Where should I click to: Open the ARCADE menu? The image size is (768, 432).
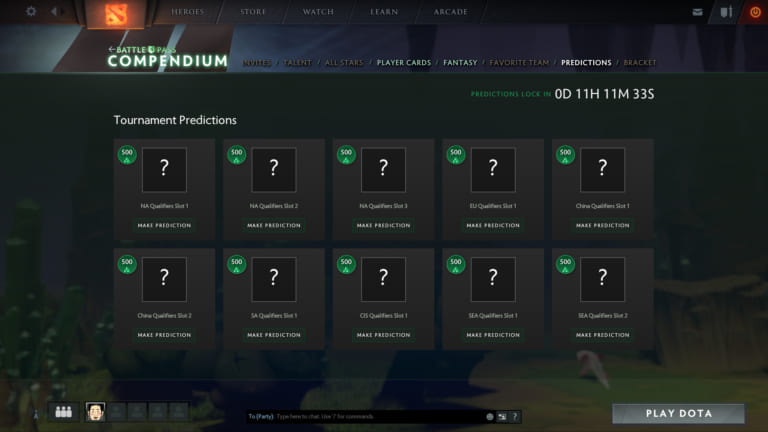pos(451,12)
